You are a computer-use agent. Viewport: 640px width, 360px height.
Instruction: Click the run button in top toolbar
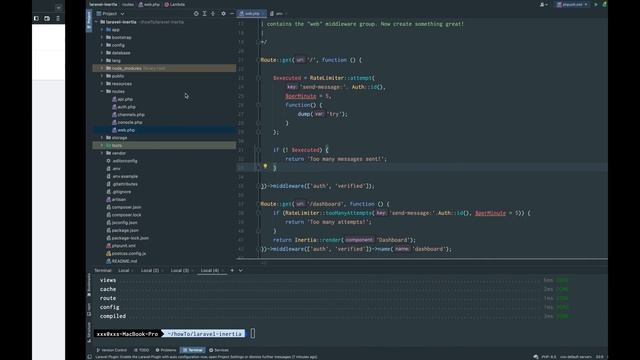pyautogui.click(x=596, y=4)
